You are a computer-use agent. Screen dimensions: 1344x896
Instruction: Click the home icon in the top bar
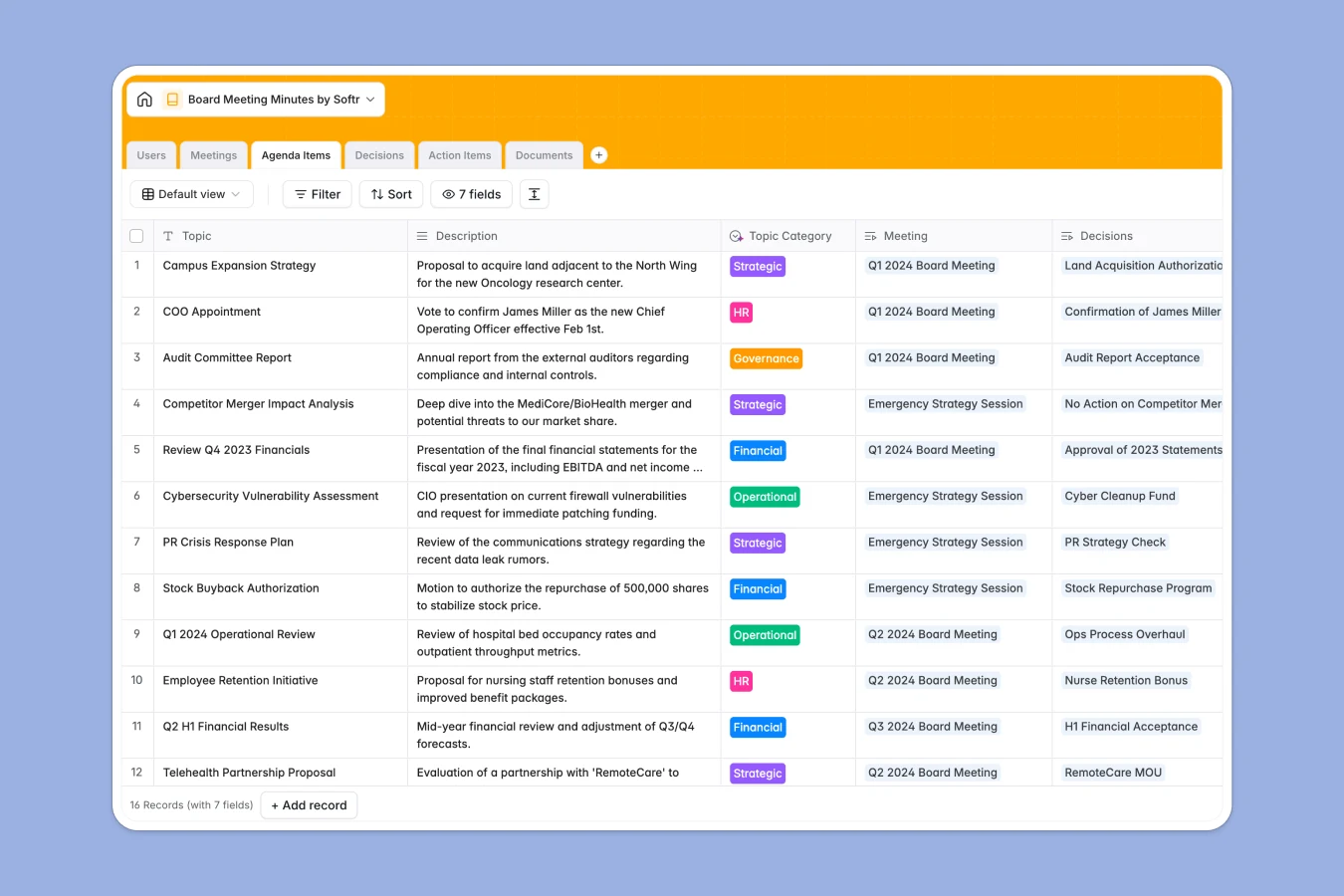[x=144, y=99]
